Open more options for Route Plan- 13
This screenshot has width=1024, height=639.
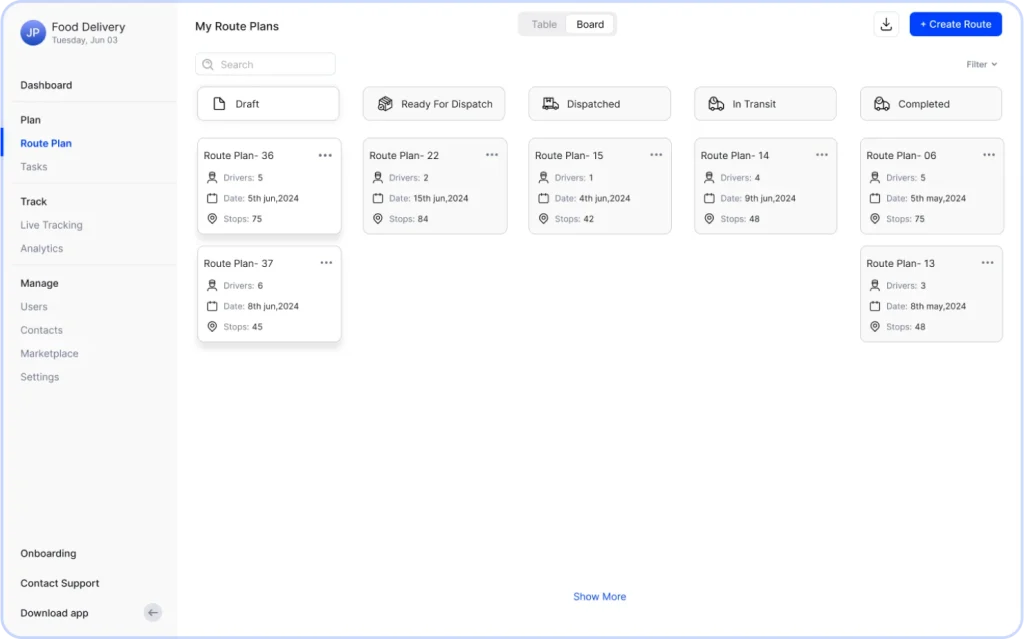pos(987,263)
